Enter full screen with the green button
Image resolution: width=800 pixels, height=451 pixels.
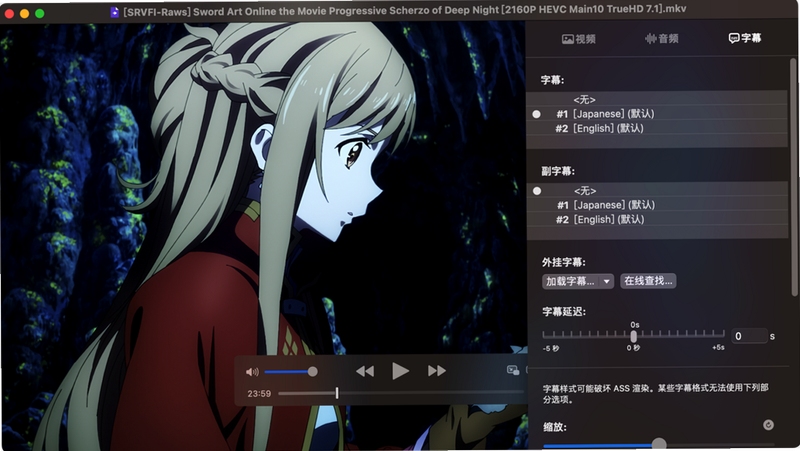(x=40, y=14)
